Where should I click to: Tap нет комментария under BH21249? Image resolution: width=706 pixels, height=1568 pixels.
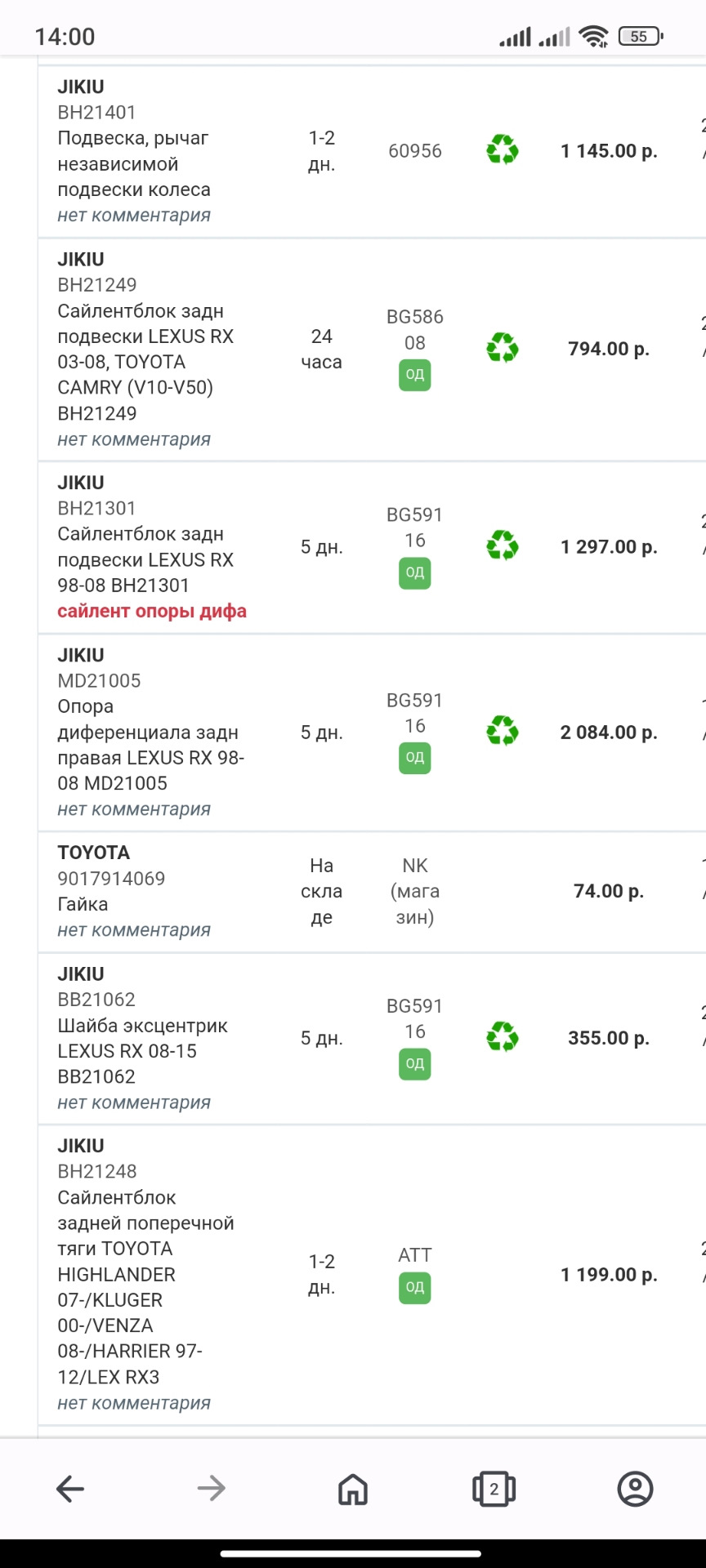(x=134, y=439)
